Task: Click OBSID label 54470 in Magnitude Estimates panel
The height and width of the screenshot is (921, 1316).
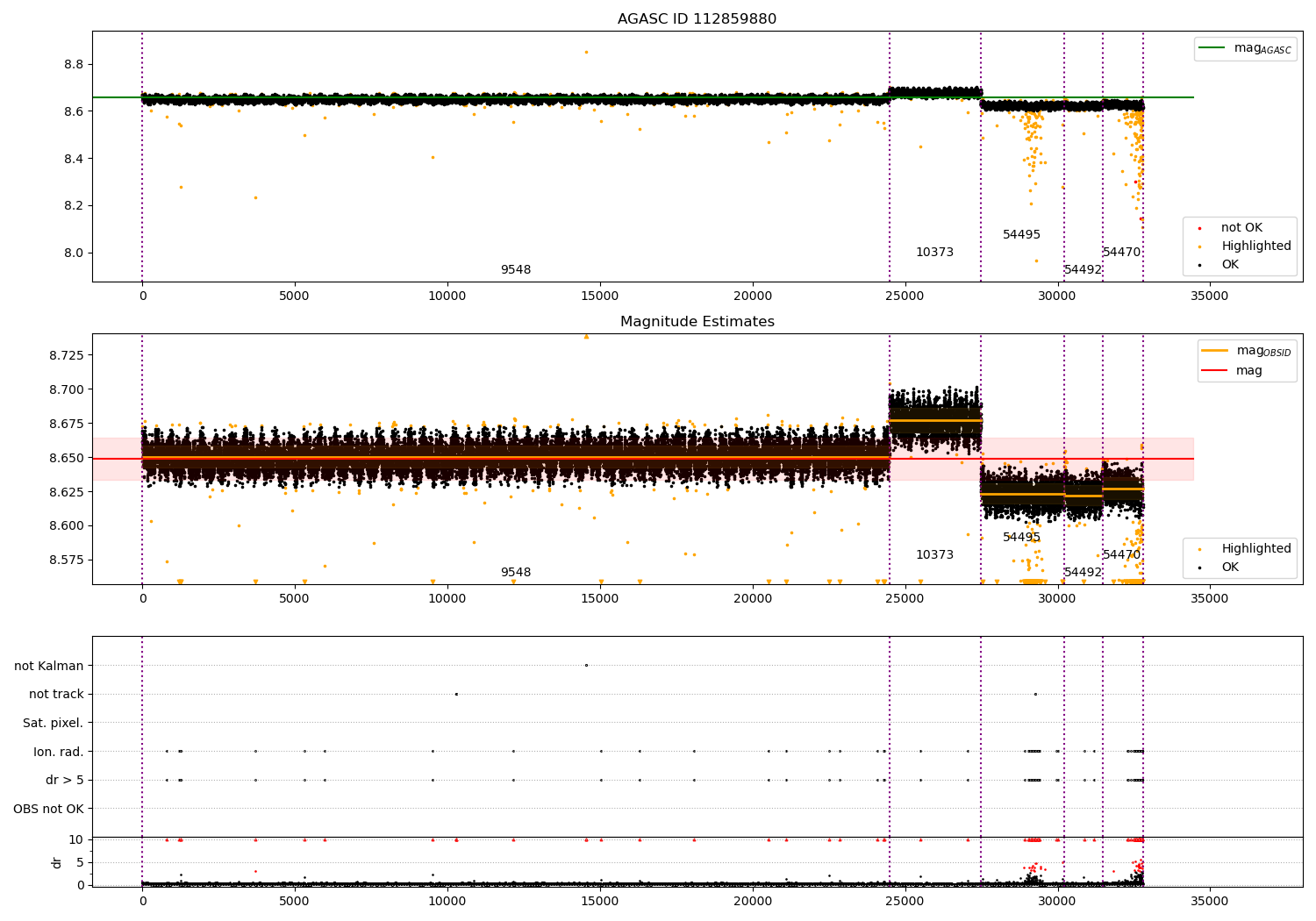Action: coord(1122,555)
